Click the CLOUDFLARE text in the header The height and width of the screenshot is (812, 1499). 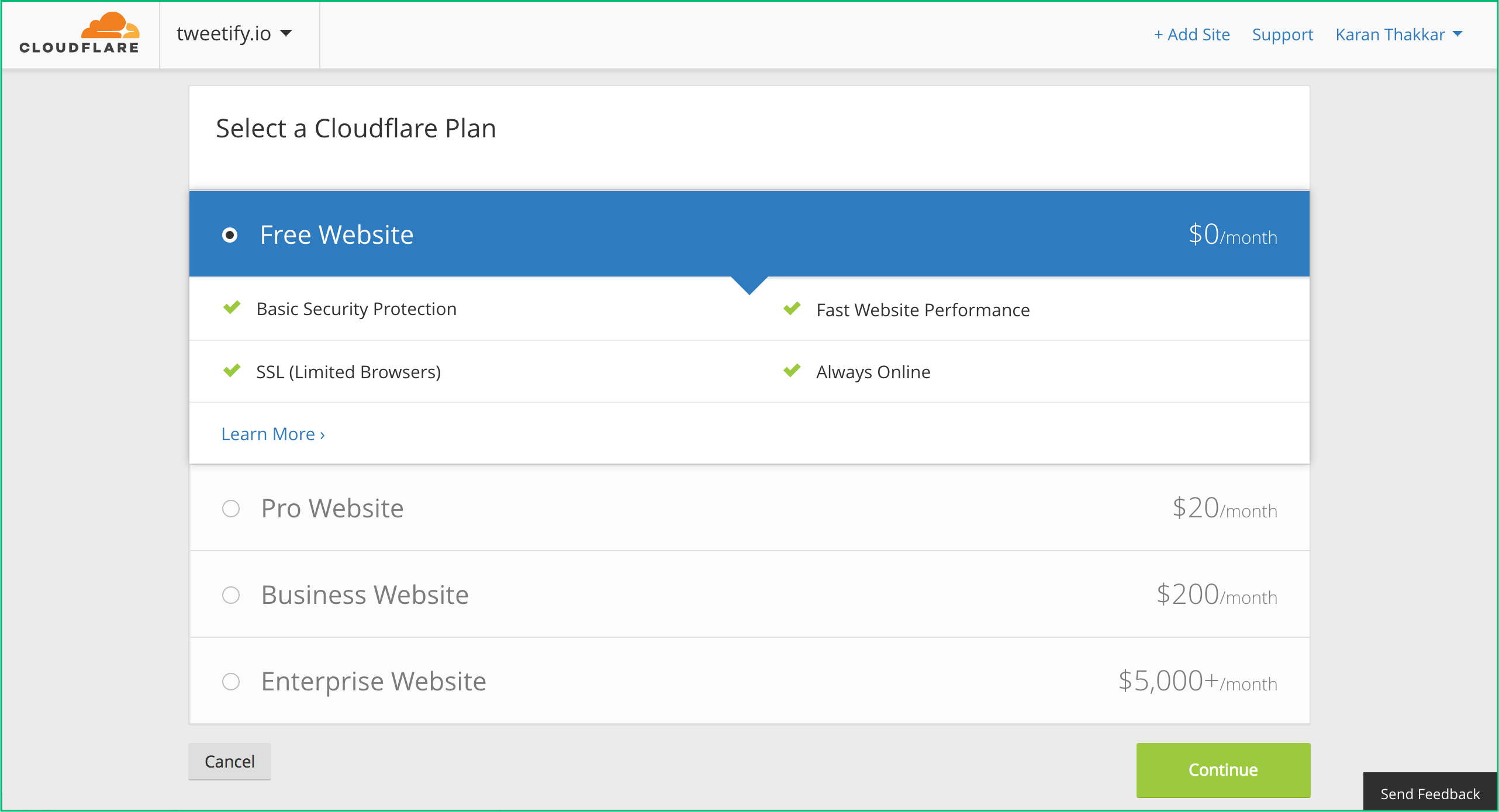click(x=79, y=47)
